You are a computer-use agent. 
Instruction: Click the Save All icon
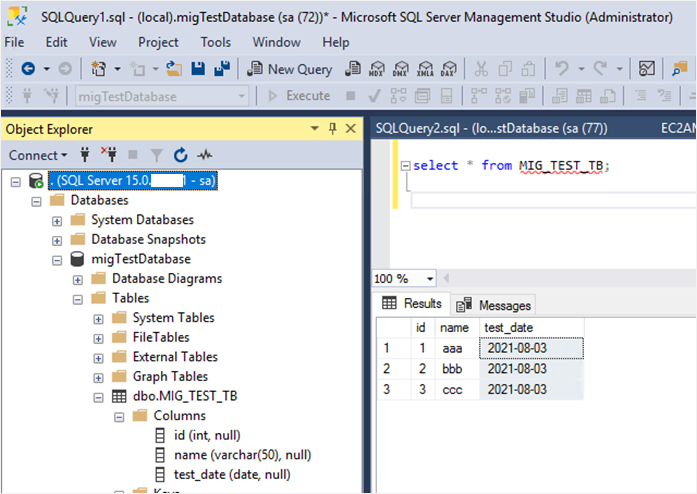click(x=222, y=69)
